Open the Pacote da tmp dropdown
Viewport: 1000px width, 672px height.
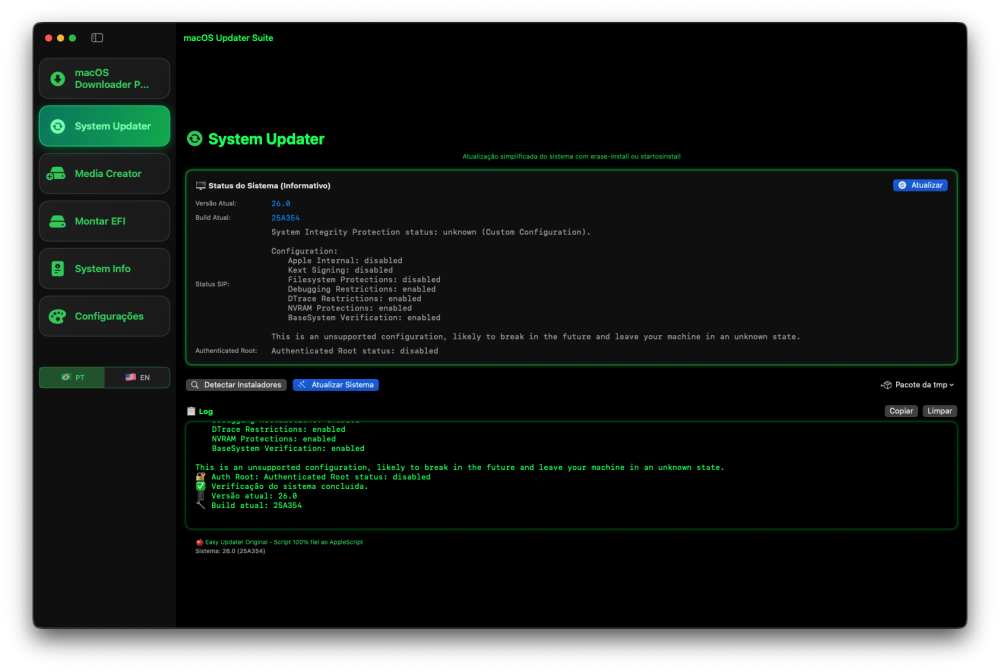[918, 384]
